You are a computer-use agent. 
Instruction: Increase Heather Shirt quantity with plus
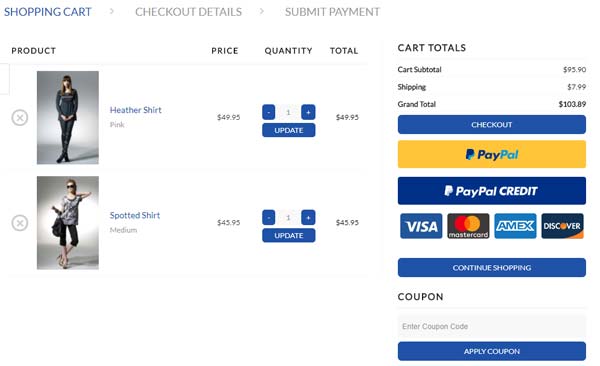(308, 112)
